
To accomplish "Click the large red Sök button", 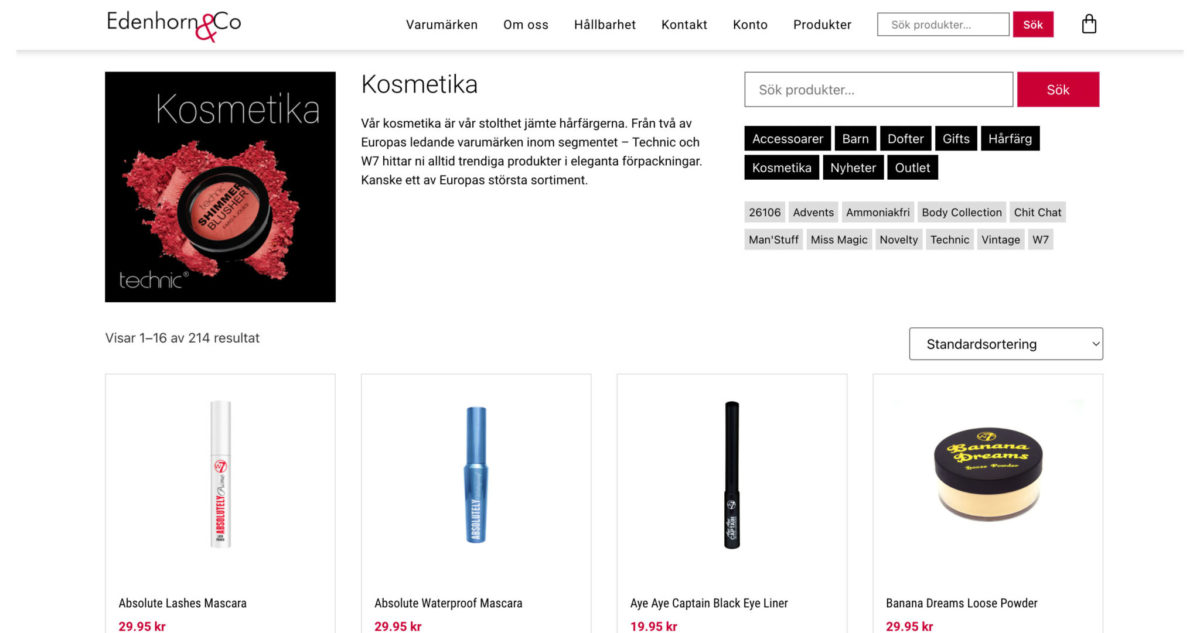I will (x=1058, y=89).
